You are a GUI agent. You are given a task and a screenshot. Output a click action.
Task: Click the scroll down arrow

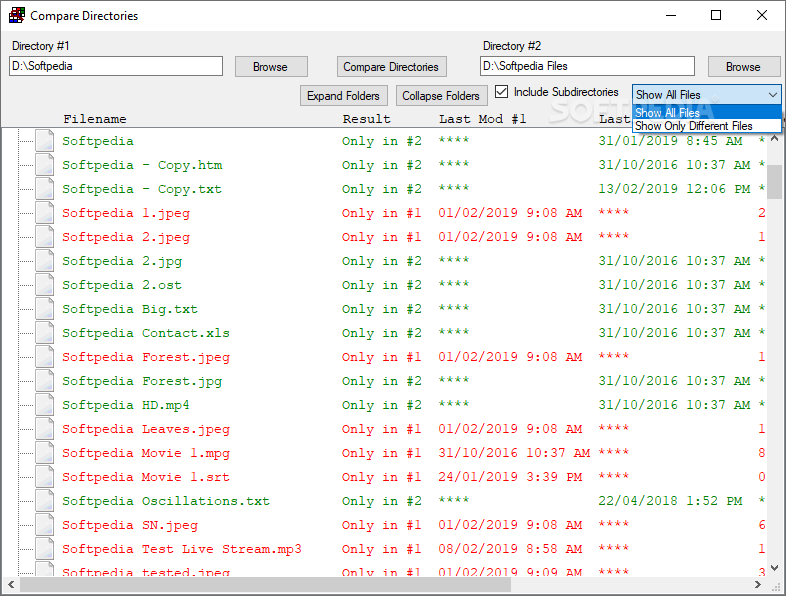(x=774, y=568)
